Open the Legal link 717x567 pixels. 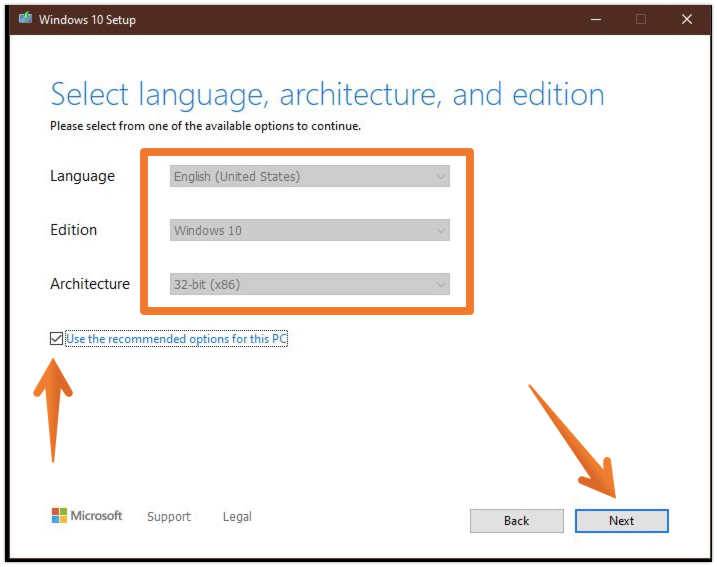(x=237, y=517)
